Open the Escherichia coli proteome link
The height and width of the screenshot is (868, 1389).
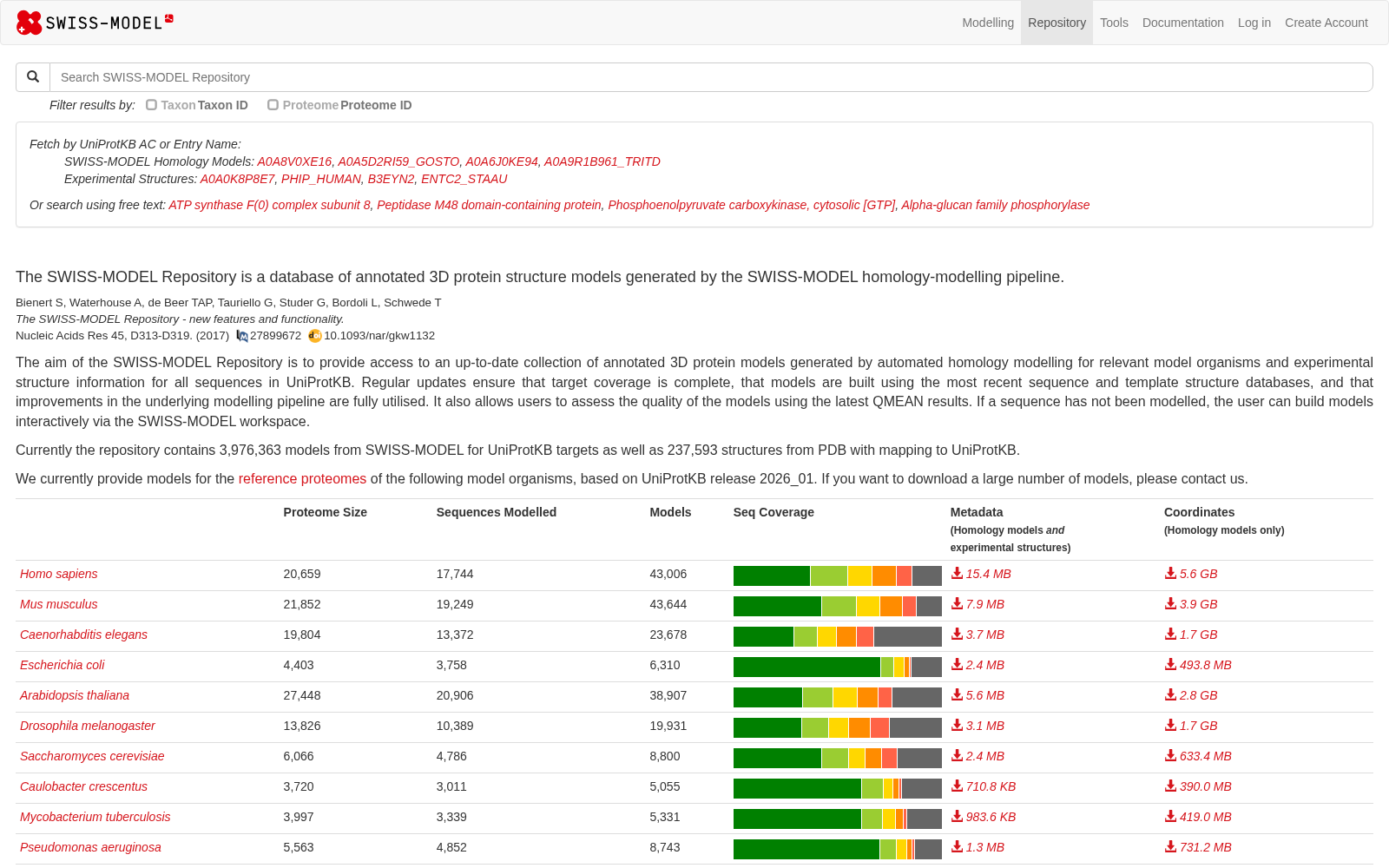click(x=63, y=665)
